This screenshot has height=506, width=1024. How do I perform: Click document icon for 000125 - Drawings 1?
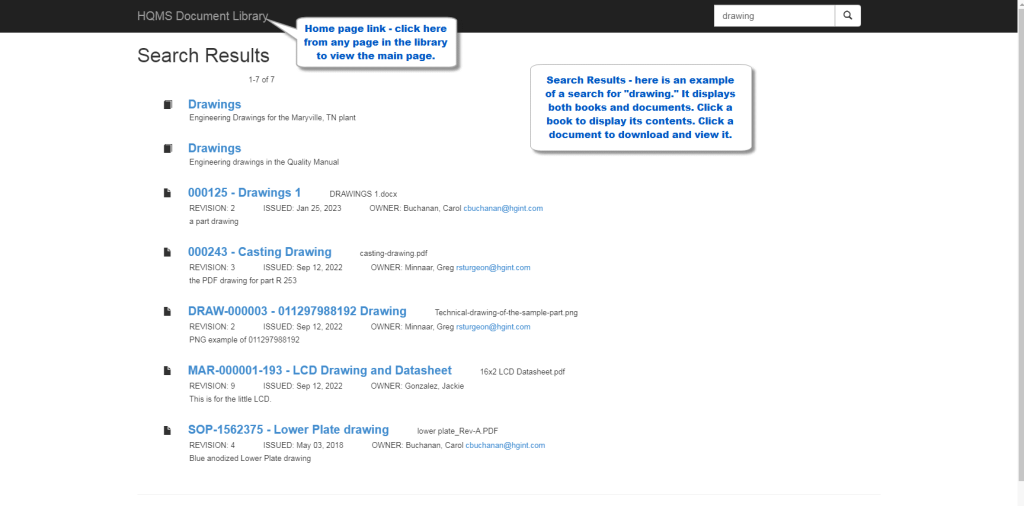pyautogui.click(x=167, y=193)
